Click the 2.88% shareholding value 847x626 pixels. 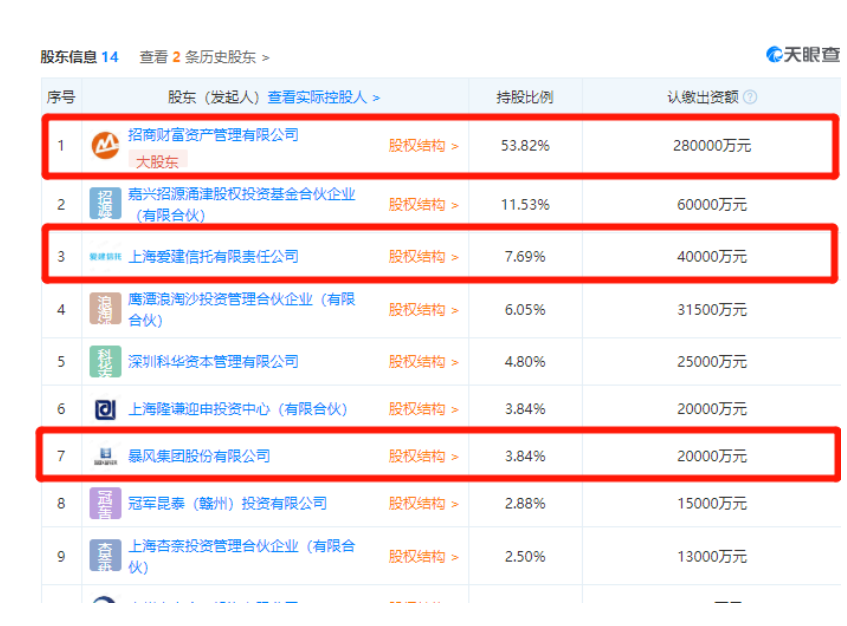(x=525, y=503)
